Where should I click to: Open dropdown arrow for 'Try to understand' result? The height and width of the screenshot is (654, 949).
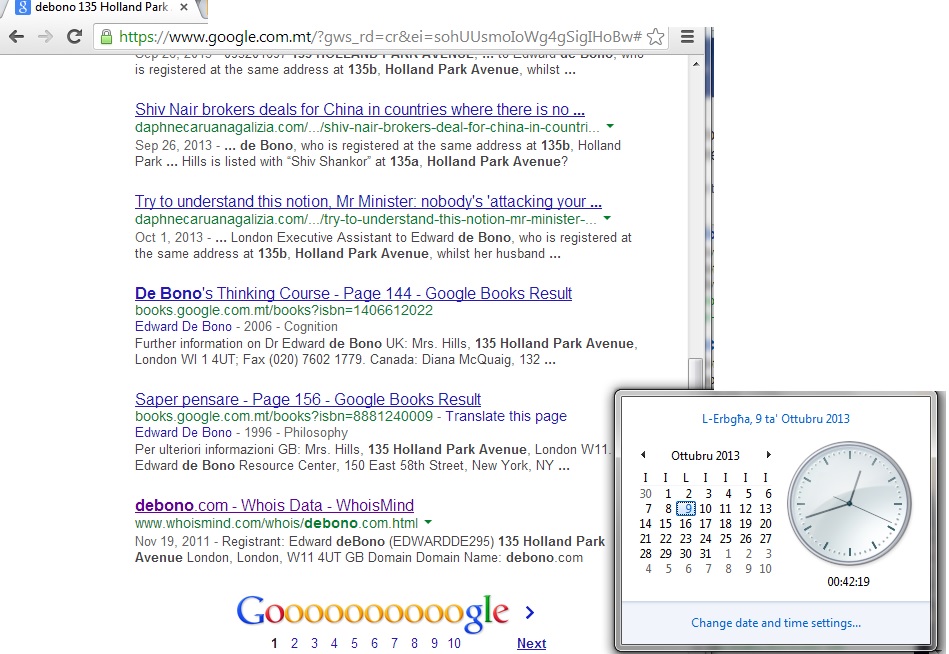pos(607,219)
